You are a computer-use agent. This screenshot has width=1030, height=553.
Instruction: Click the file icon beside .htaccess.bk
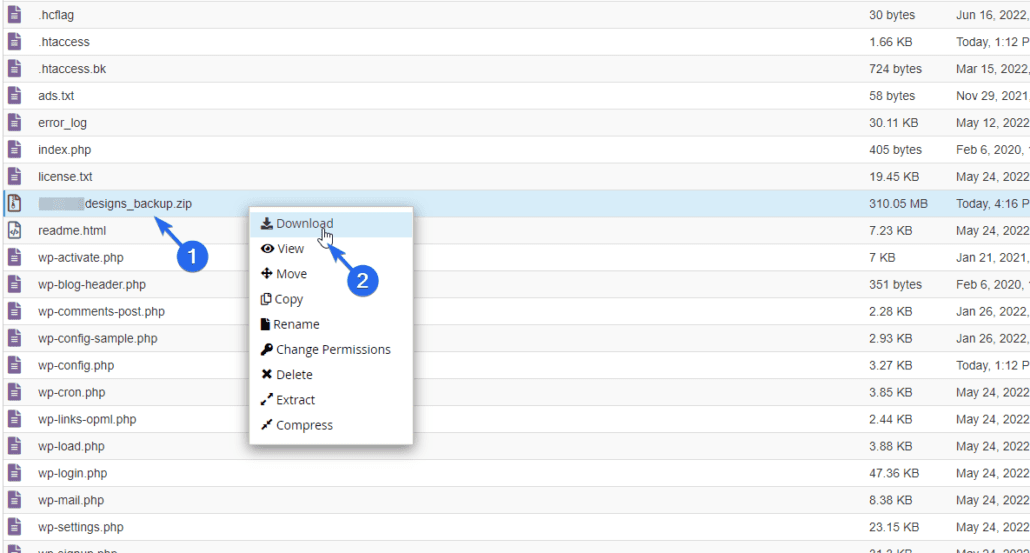(x=14, y=68)
